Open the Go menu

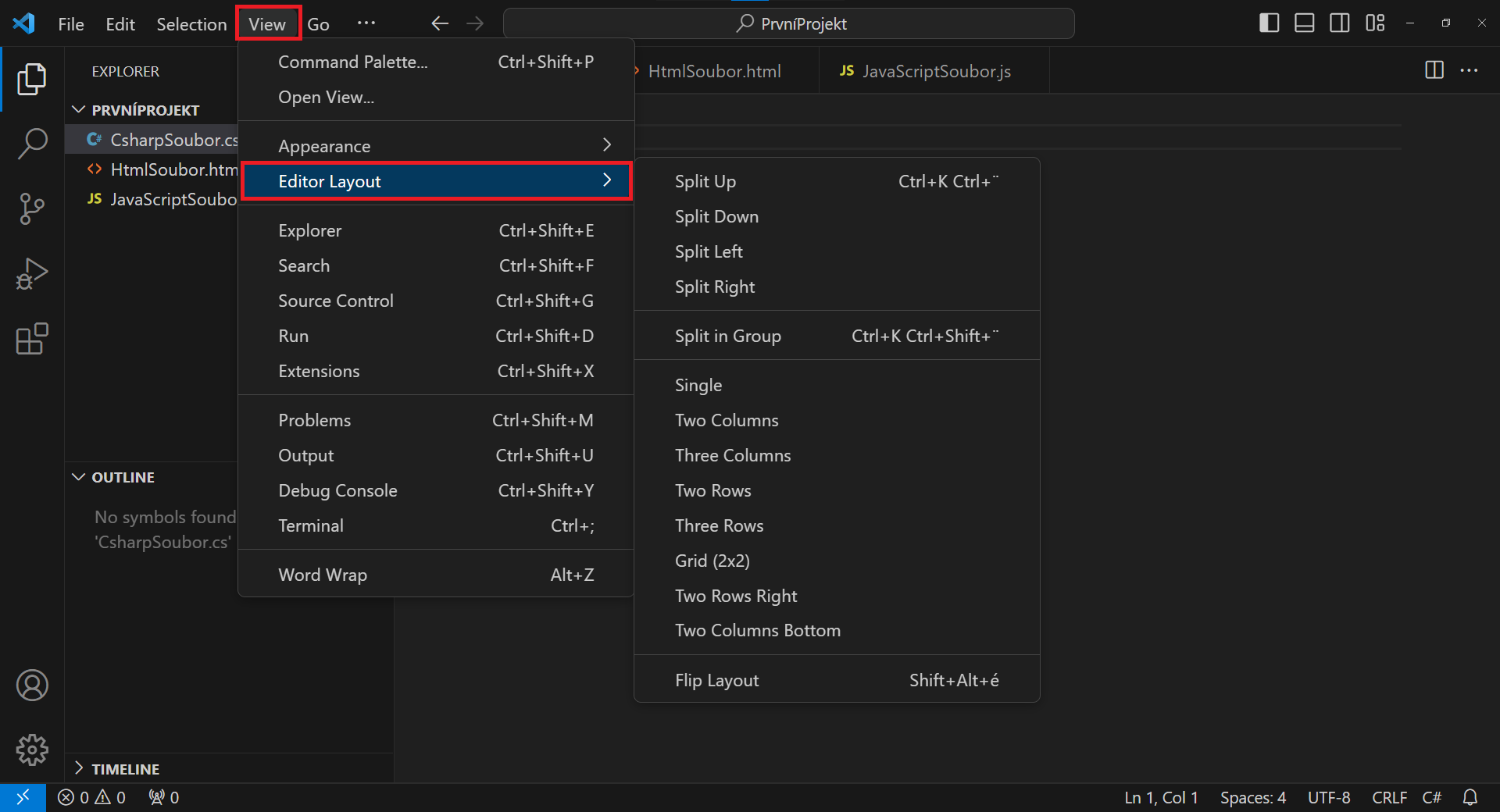[318, 23]
